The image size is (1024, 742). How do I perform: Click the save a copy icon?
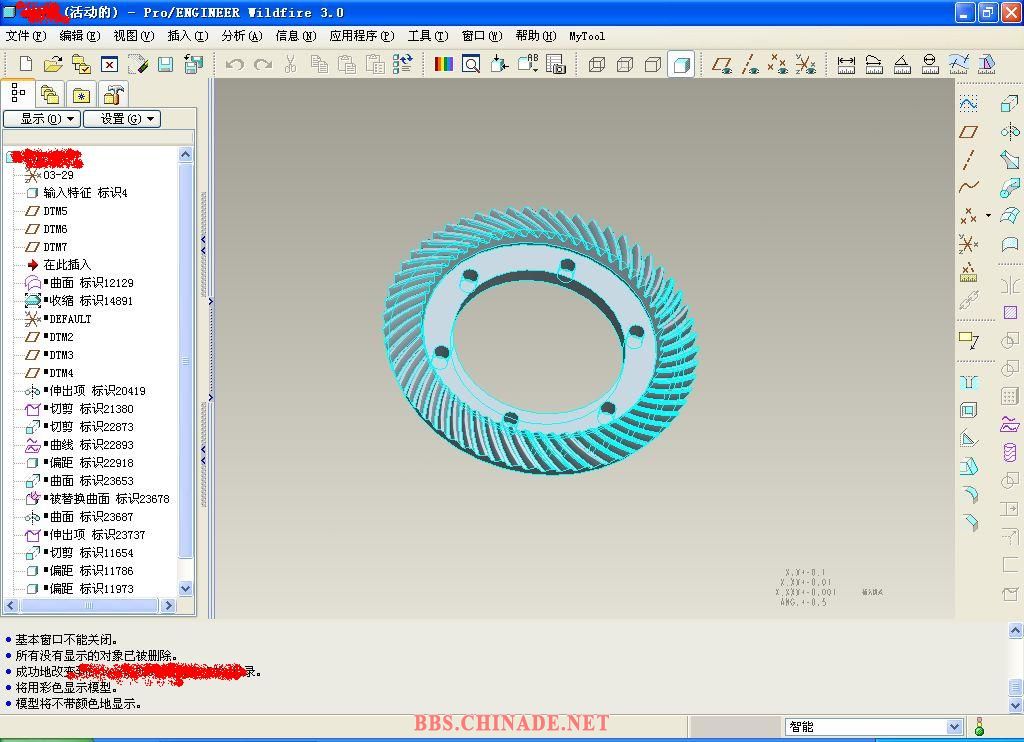[x=193, y=64]
